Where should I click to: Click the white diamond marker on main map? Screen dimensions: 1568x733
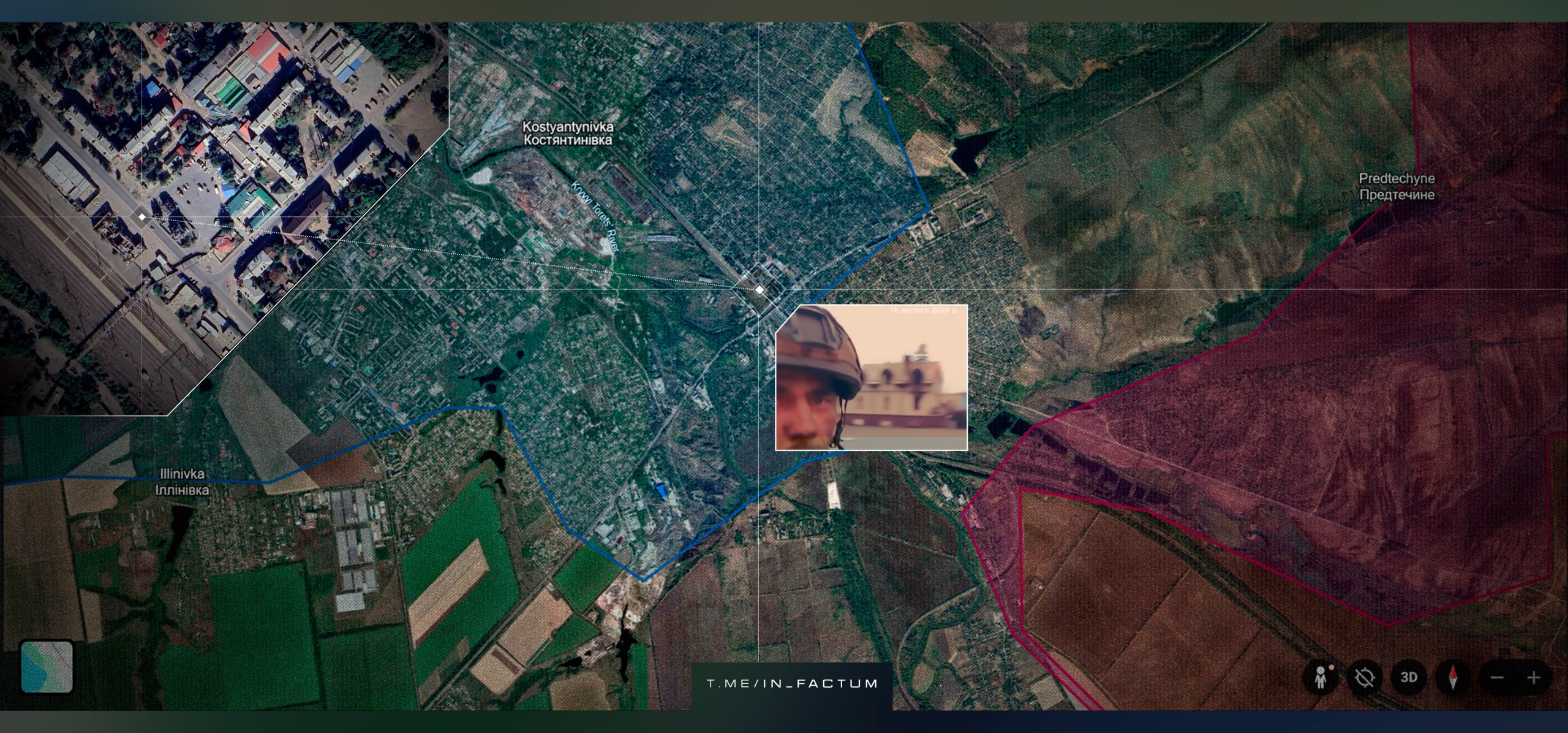[759, 289]
